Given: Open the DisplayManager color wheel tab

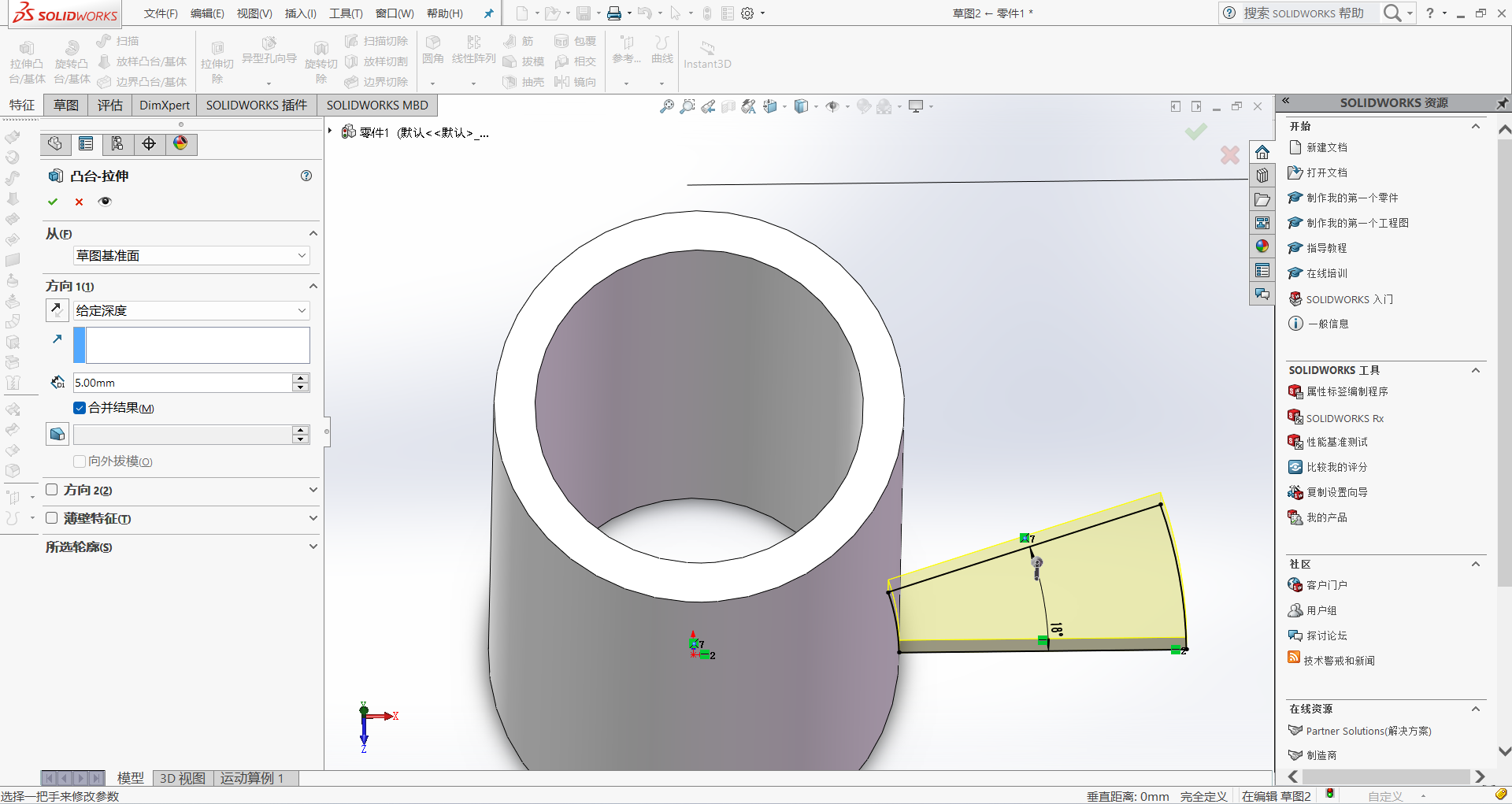Looking at the screenshot, I should point(180,143).
